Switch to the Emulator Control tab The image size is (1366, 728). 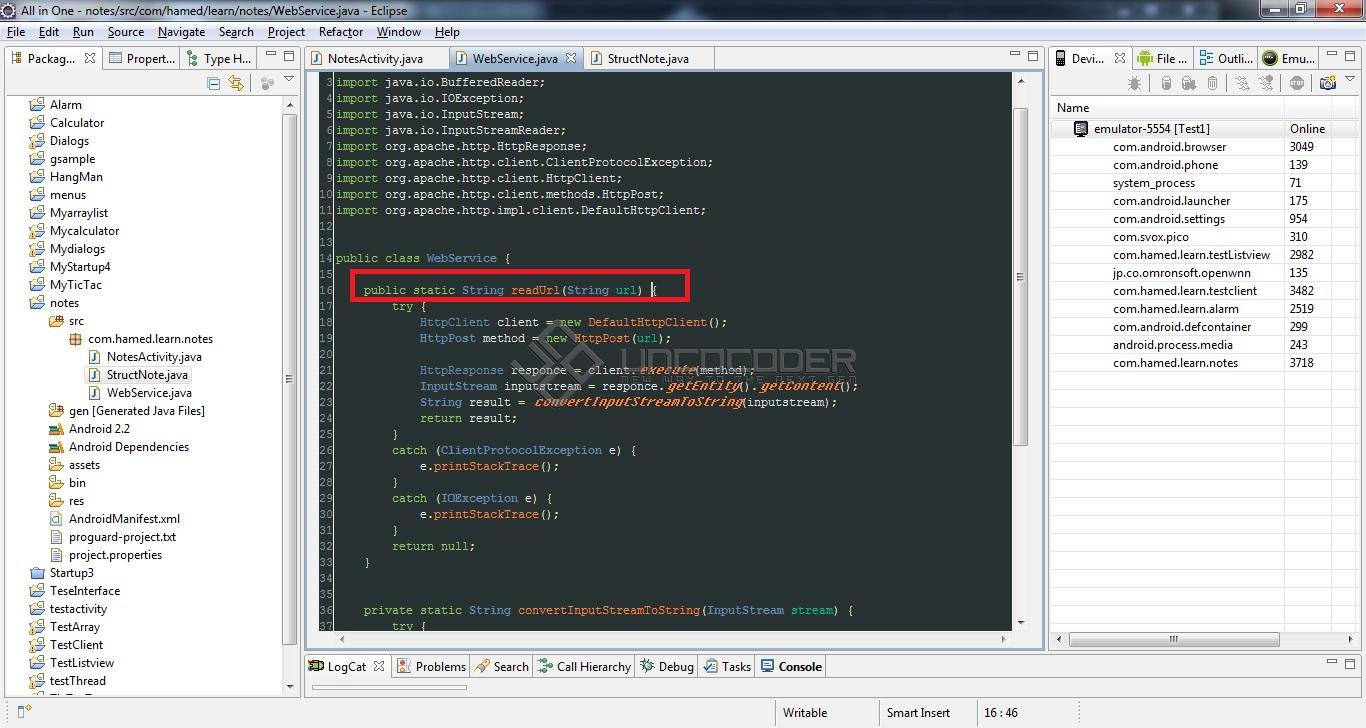(1289, 58)
